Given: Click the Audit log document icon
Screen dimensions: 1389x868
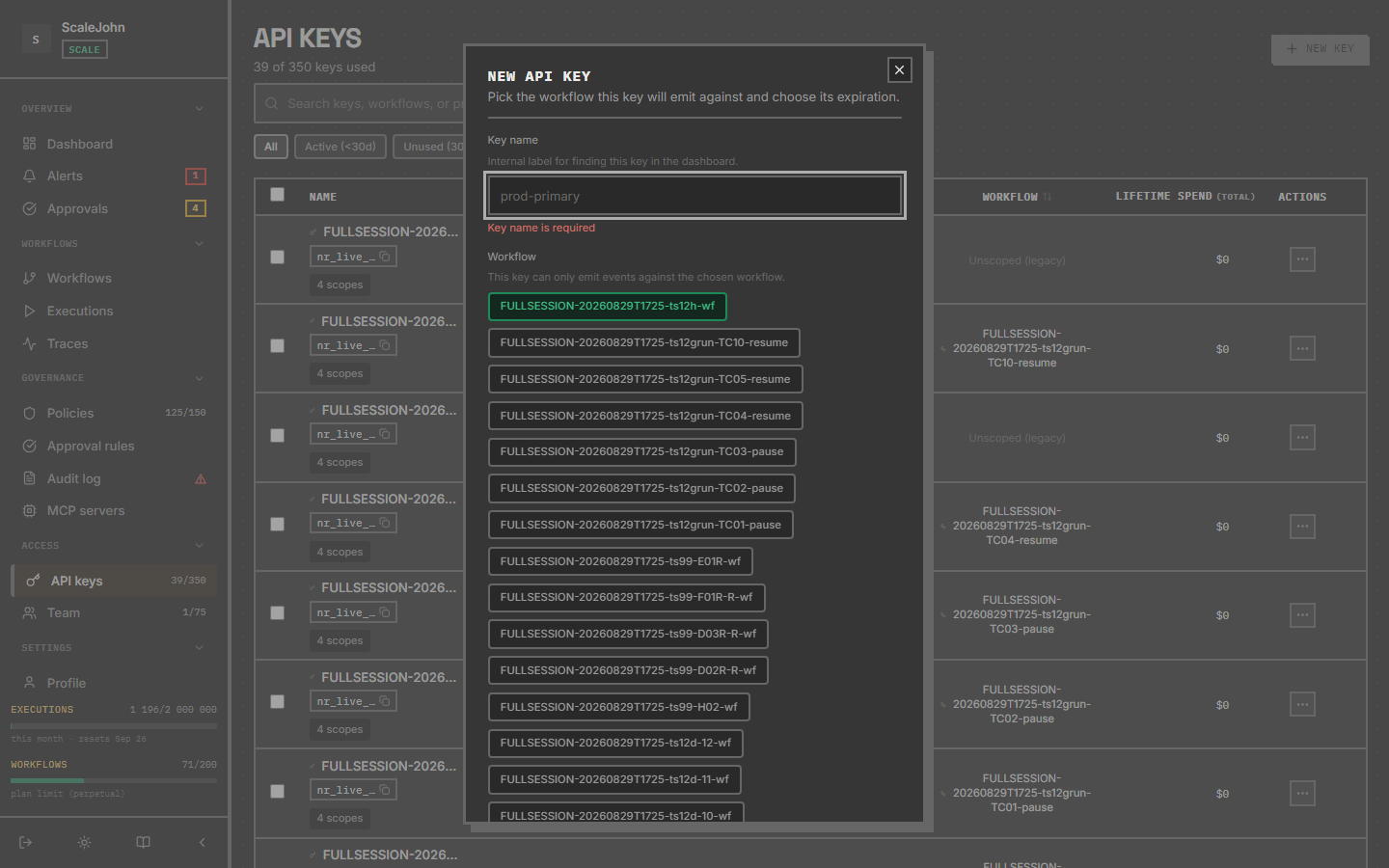Looking at the screenshot, I should click(29, 478).
